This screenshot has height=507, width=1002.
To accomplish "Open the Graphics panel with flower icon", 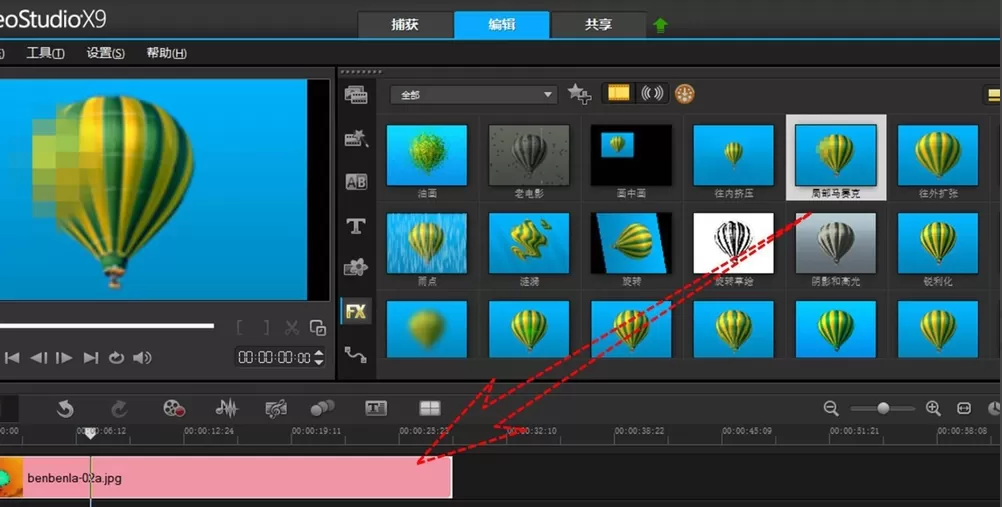I will (356, 267).
